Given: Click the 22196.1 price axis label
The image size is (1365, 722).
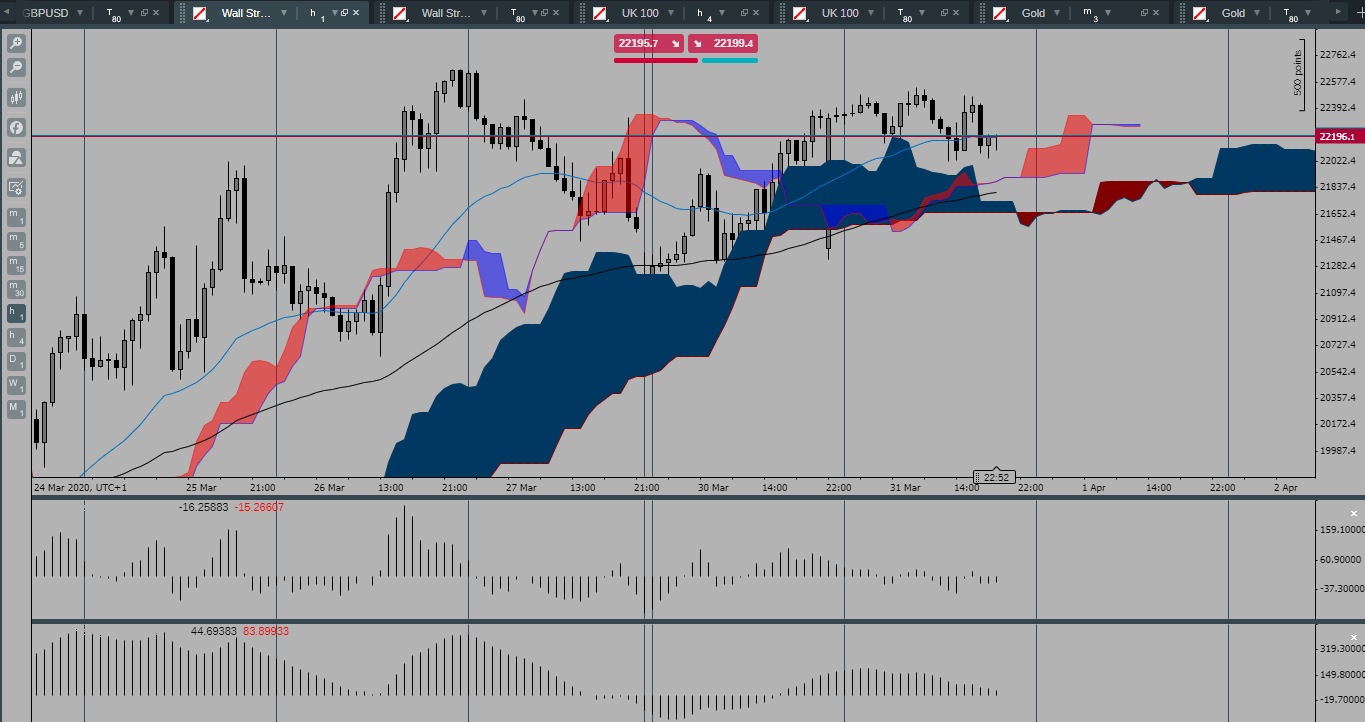Looking at the screenshot, I should pyautogui.click(x=1337, y=136).
